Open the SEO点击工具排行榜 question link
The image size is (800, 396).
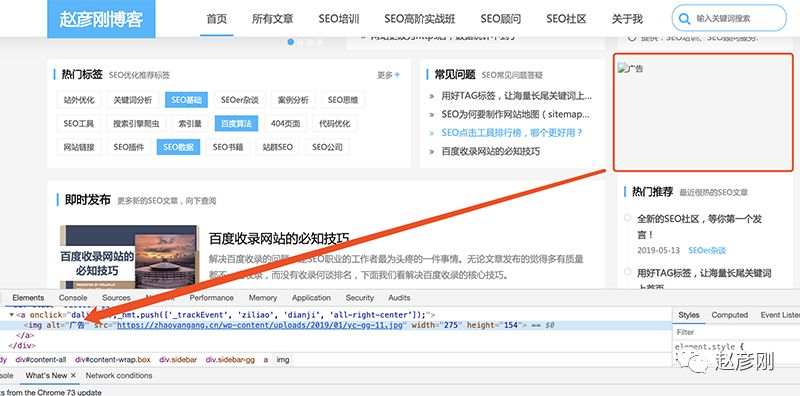[x=512, y=133]
